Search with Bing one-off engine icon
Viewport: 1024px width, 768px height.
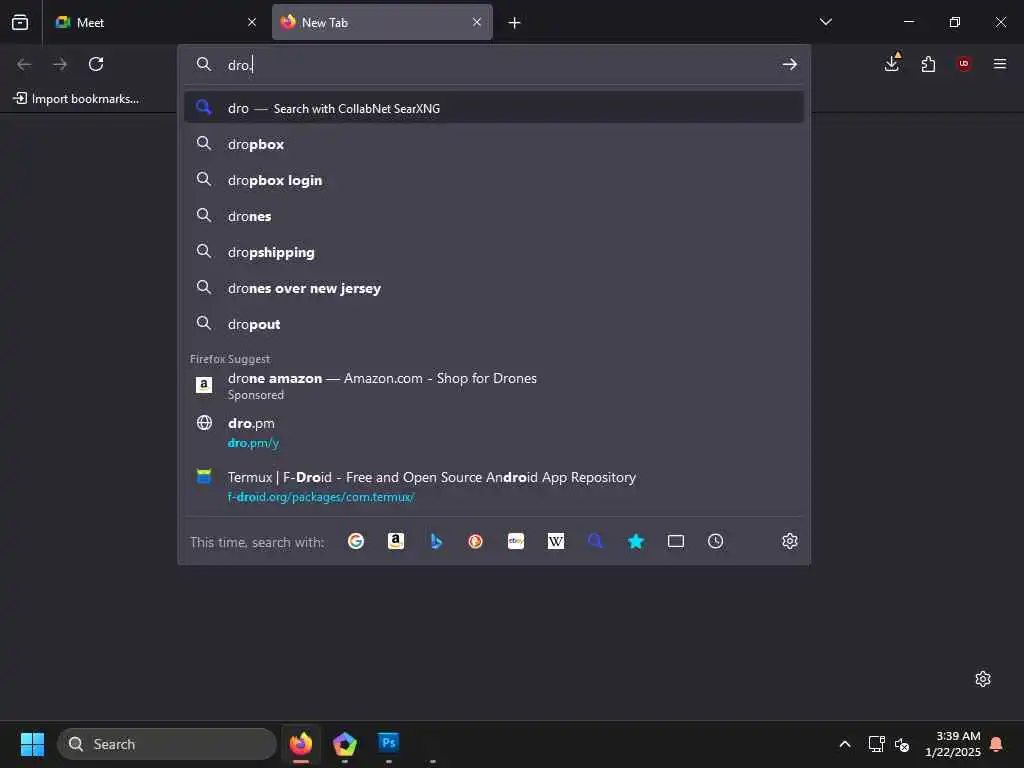[x=436, y=541]
